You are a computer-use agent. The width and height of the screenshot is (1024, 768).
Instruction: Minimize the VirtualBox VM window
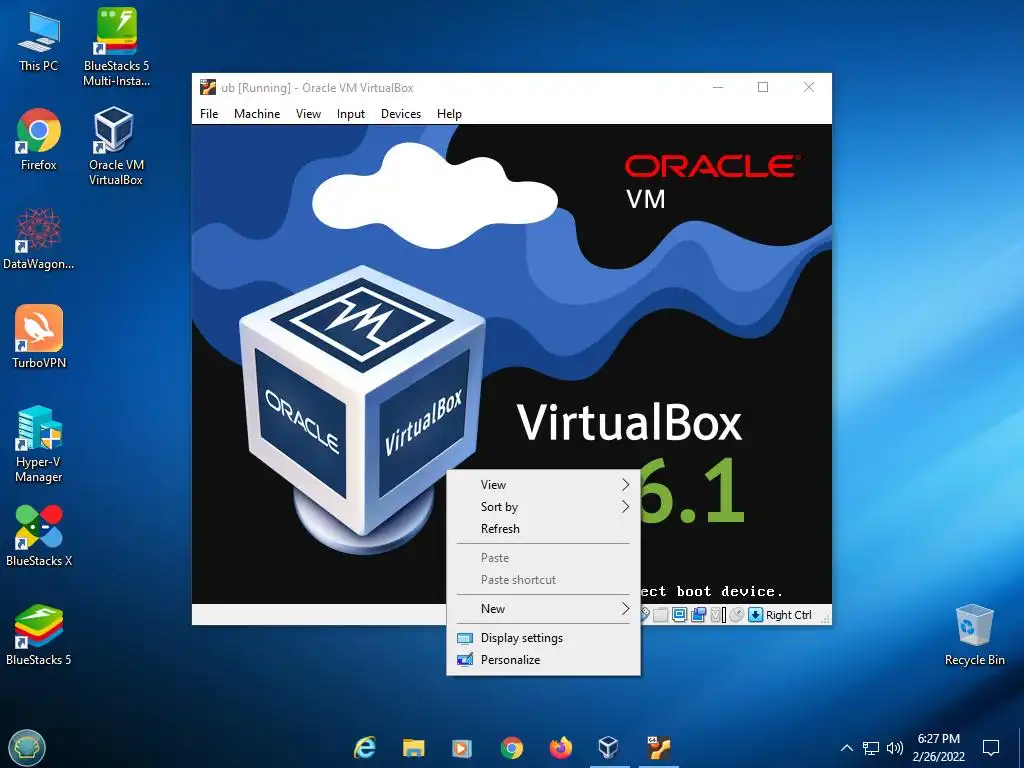[718, 88]
